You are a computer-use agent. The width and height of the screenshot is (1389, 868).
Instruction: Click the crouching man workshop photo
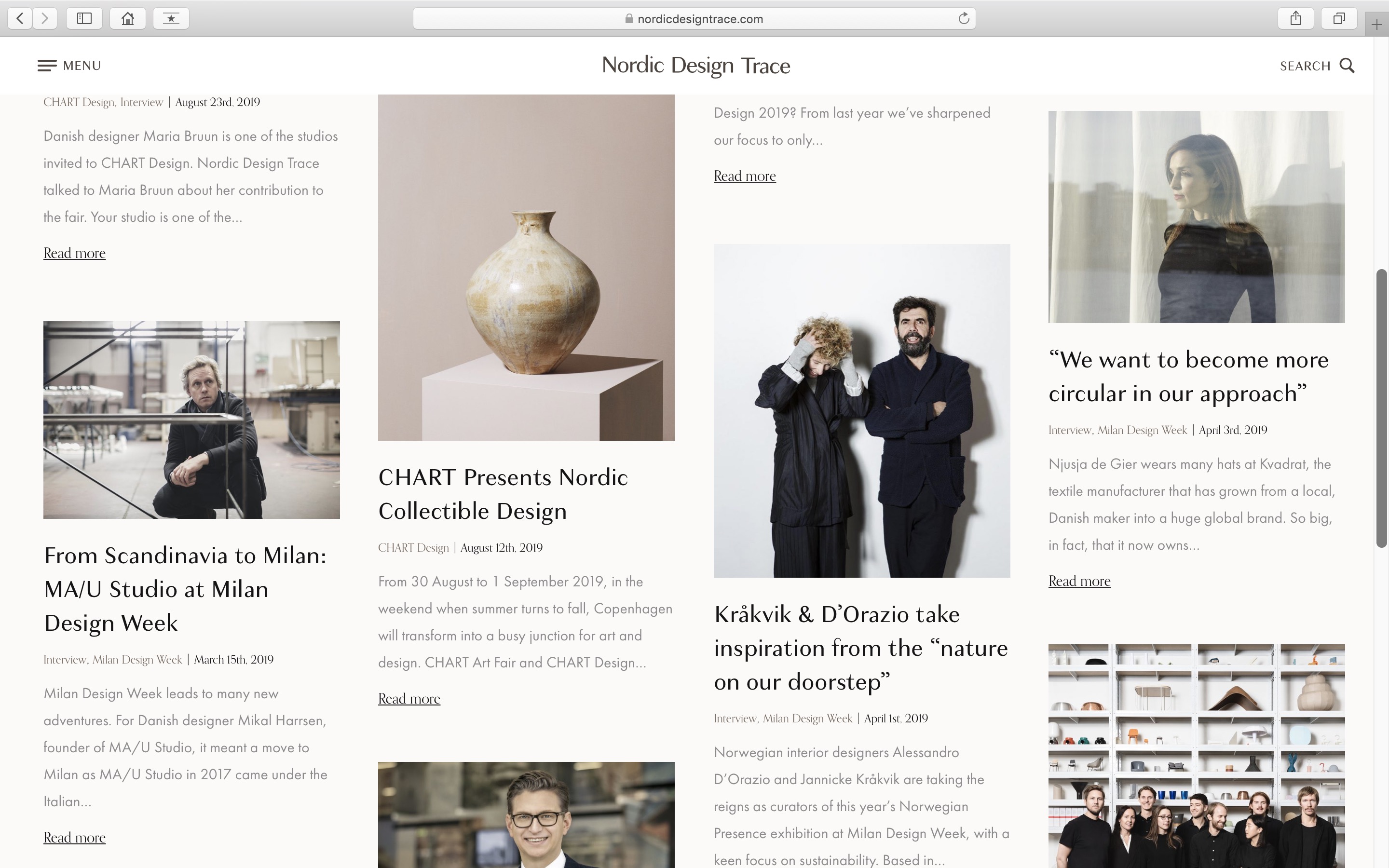coord(191,420)
